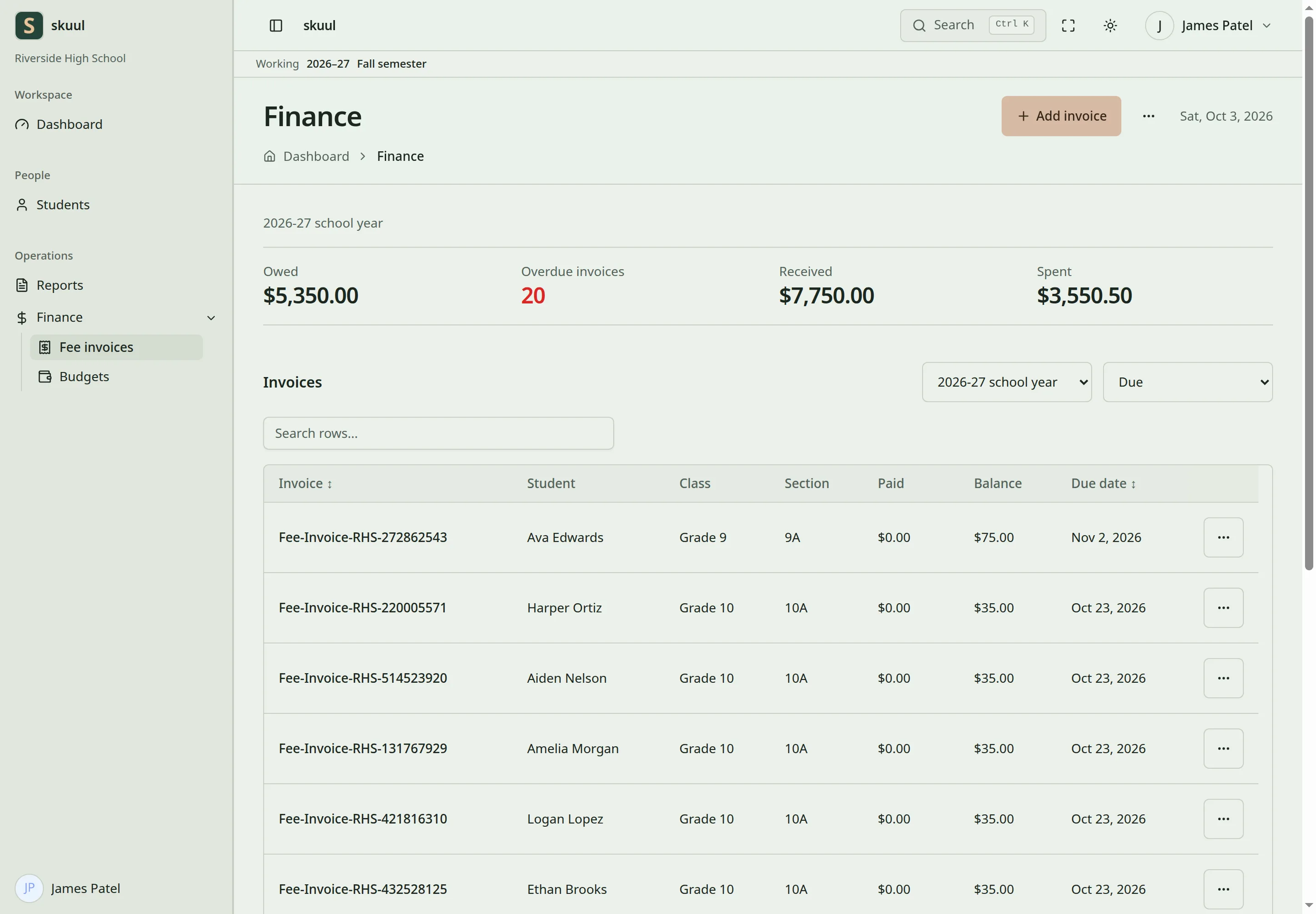Enter fullscreen mode via expand icon
Viewport: 1316px width, 914px height.
(1067, 25)
